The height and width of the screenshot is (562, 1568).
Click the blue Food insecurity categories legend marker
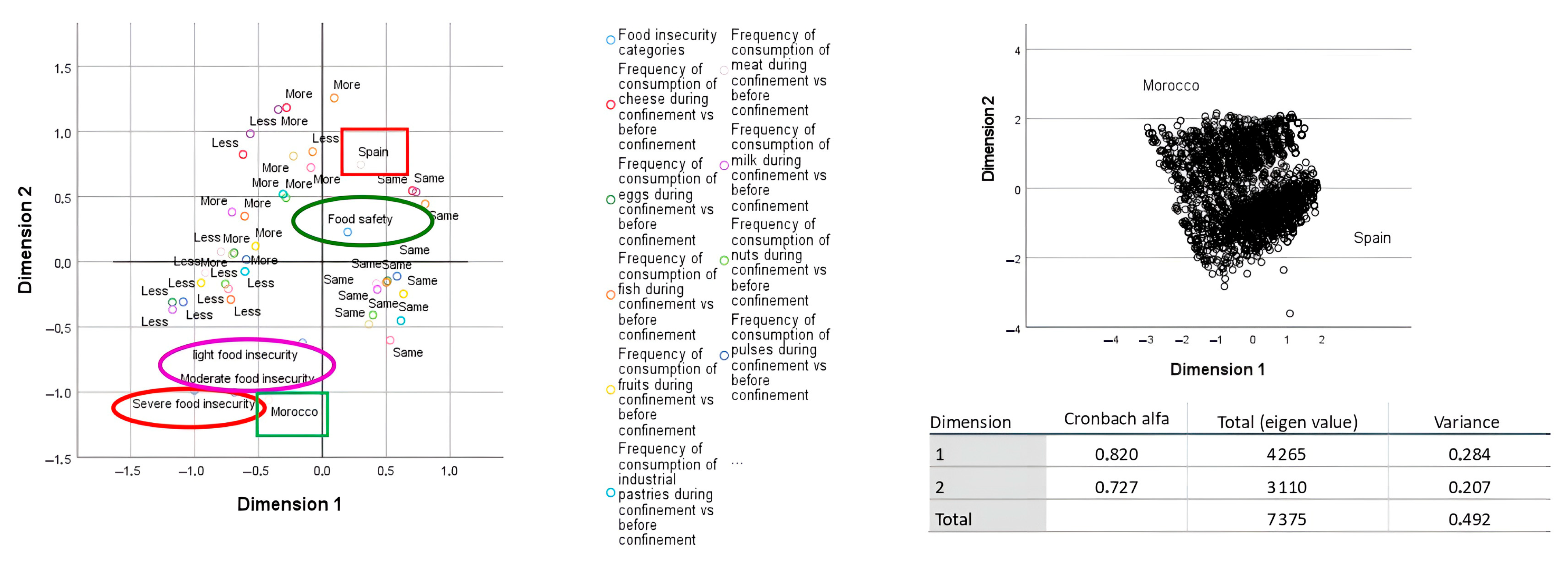click(x=611, y=41)
